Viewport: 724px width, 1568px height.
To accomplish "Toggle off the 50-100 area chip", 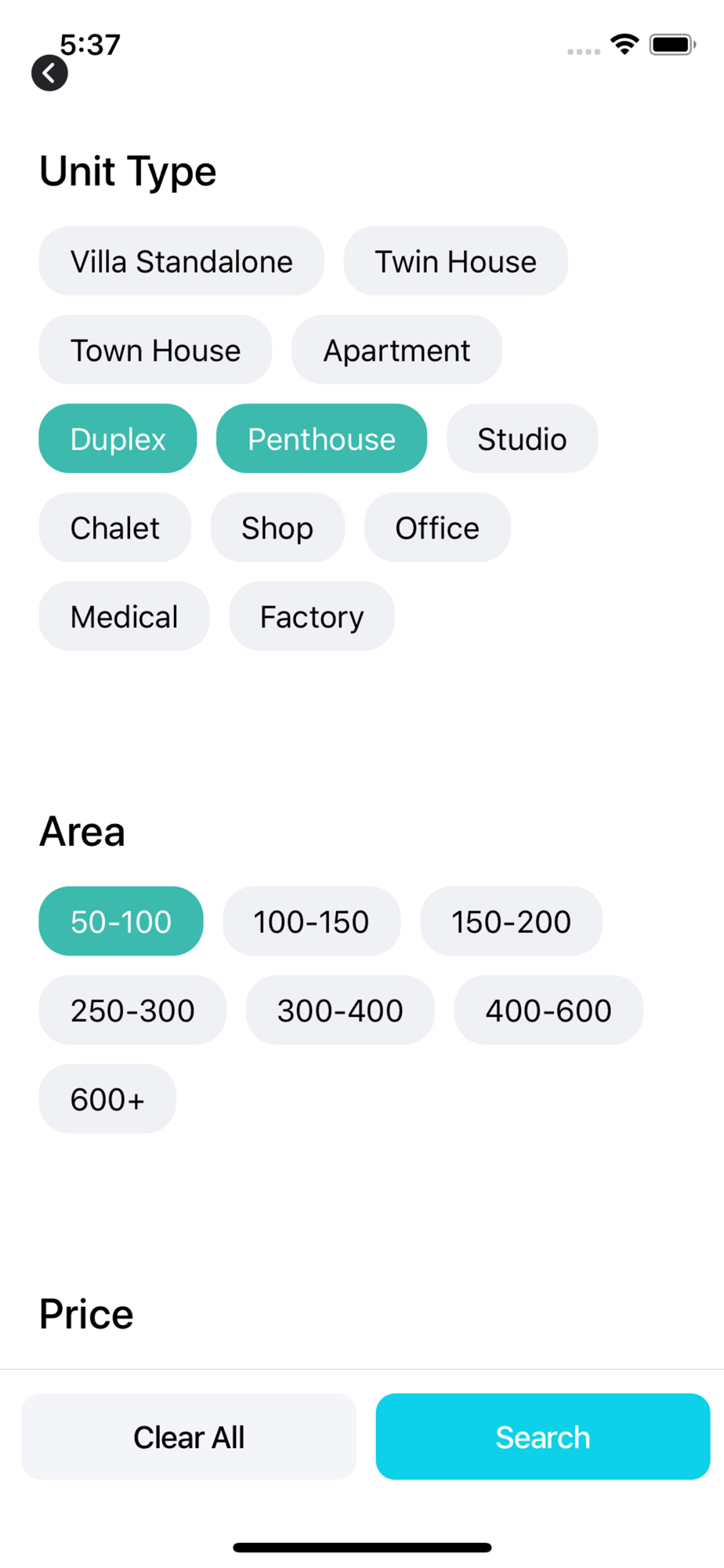I will coord(121,921).
